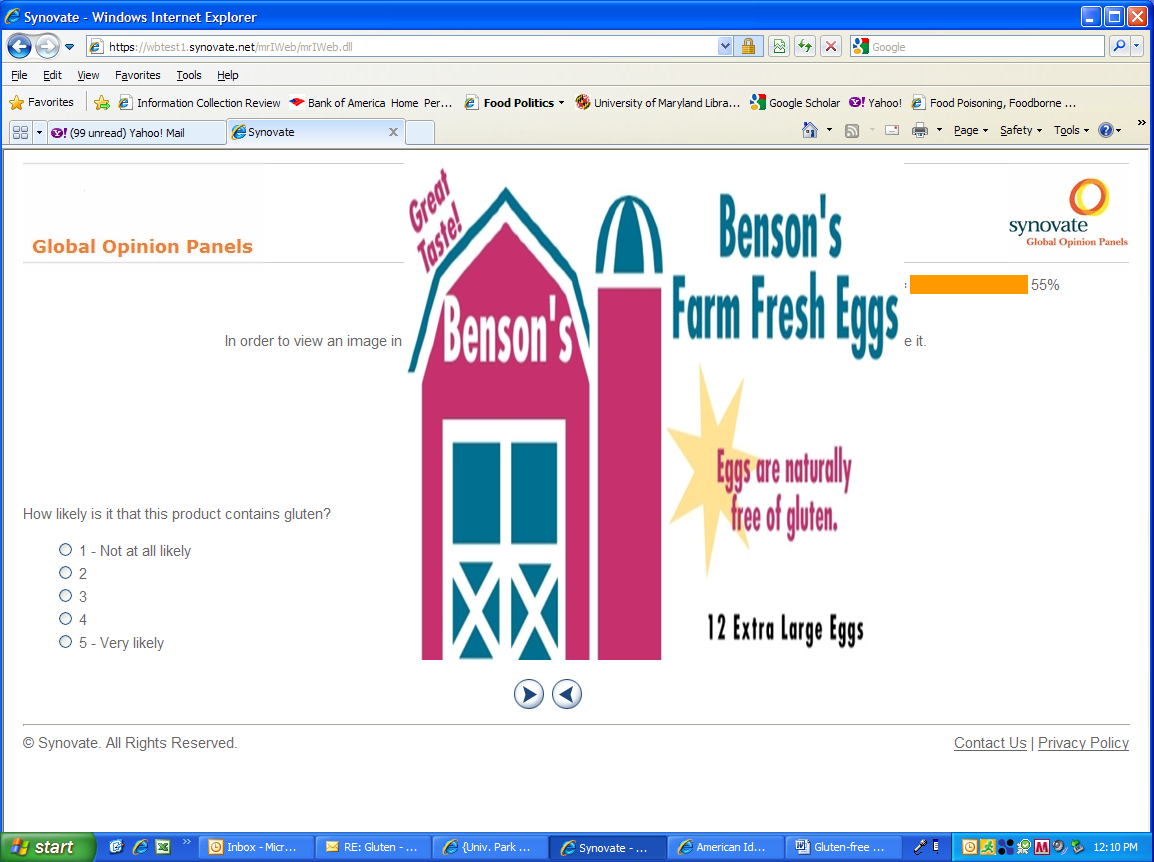Image resolution: width=1154 pixels, height=862 pixels.
Task: Click the browser Forward arrow button
Action: coord(47,46)
